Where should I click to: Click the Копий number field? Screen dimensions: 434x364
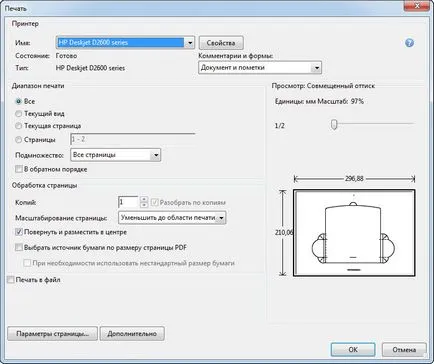pyautogui.click(x=128, y=202)
